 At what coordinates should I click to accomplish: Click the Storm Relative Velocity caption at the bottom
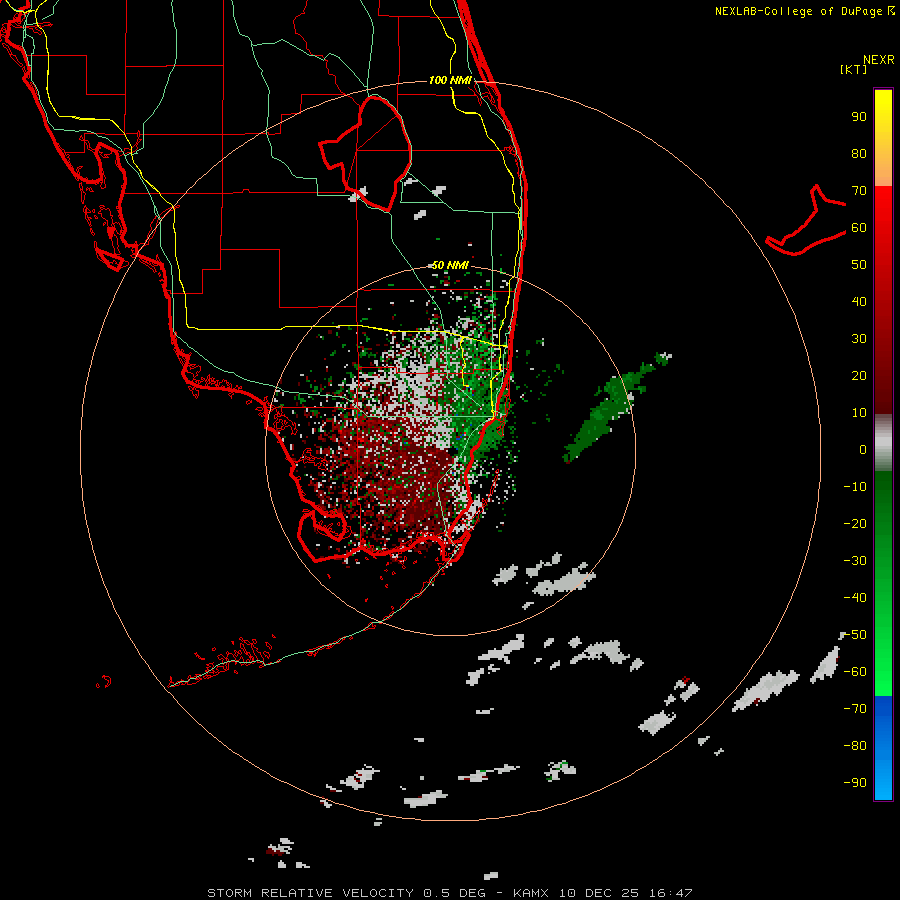pyautogui.click(x=449, y=893)
